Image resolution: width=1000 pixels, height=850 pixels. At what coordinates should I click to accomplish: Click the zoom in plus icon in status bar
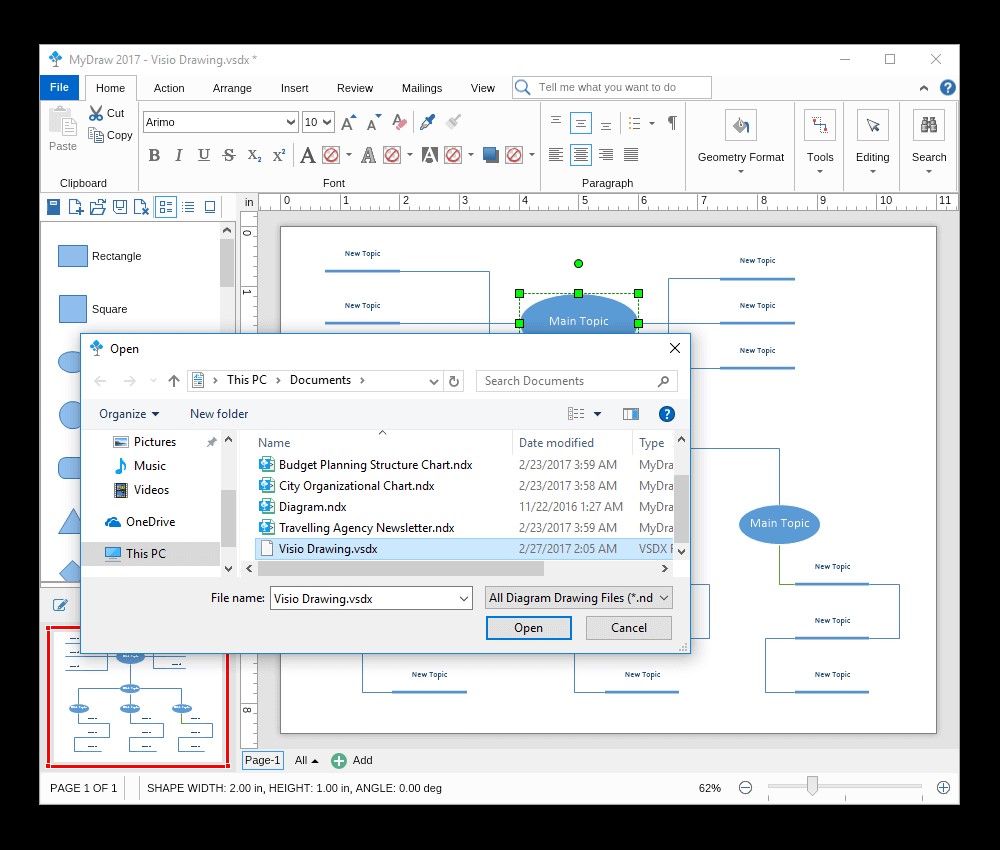coord(943,788)
